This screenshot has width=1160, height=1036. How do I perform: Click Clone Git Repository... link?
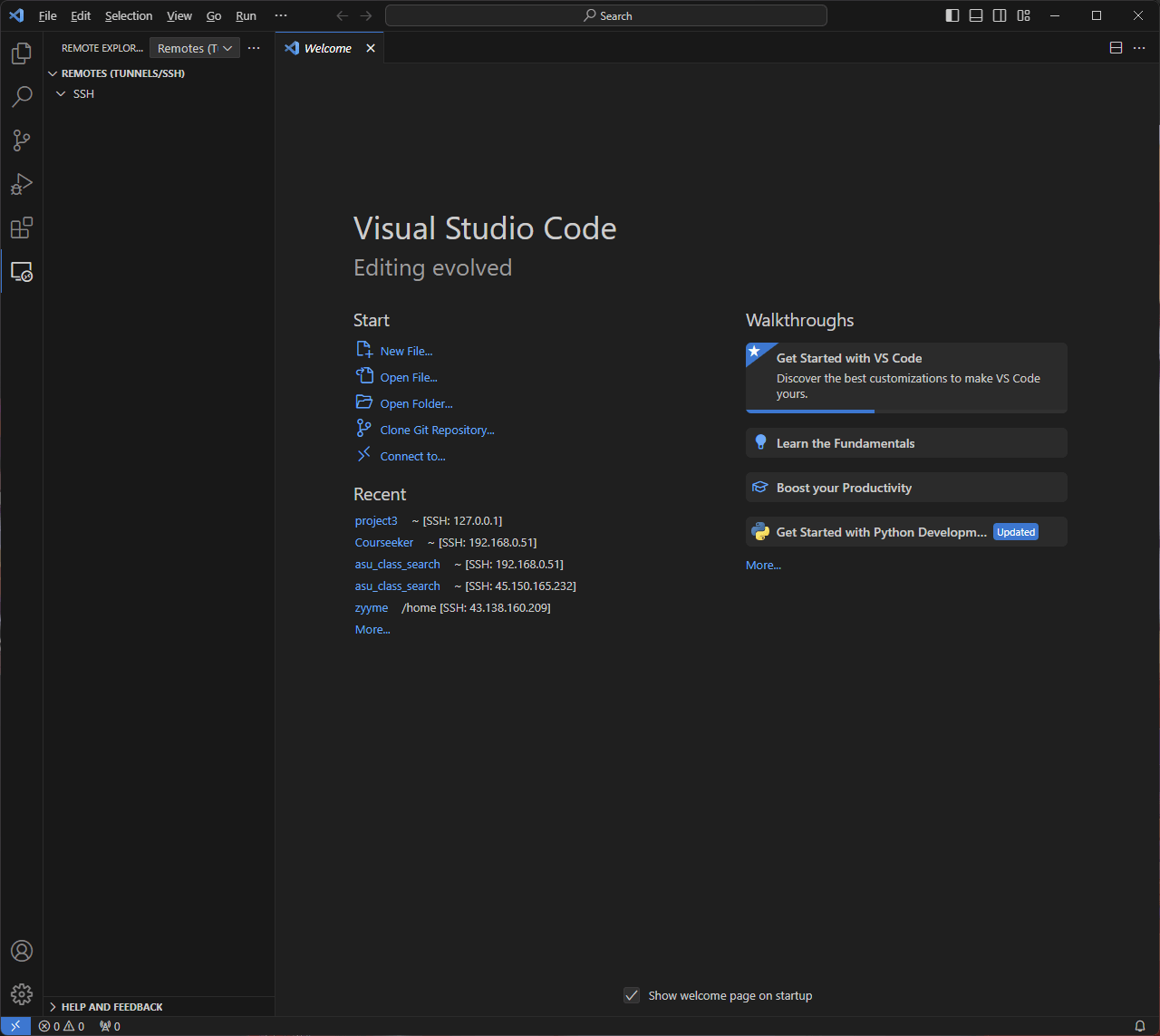coord(438,430)
